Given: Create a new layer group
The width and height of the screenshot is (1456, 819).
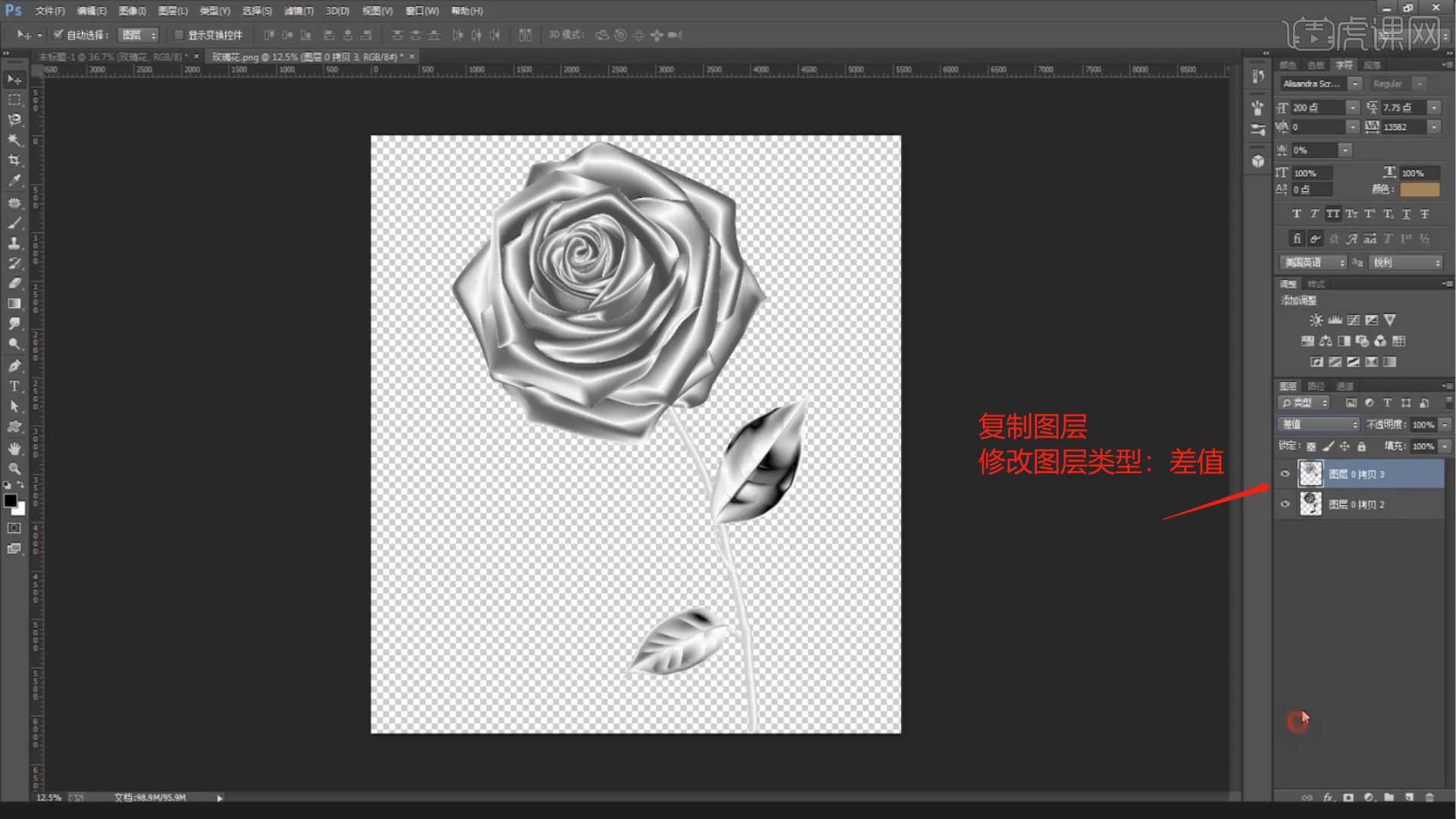Looking at the screenshot, I should point(1389,797).
